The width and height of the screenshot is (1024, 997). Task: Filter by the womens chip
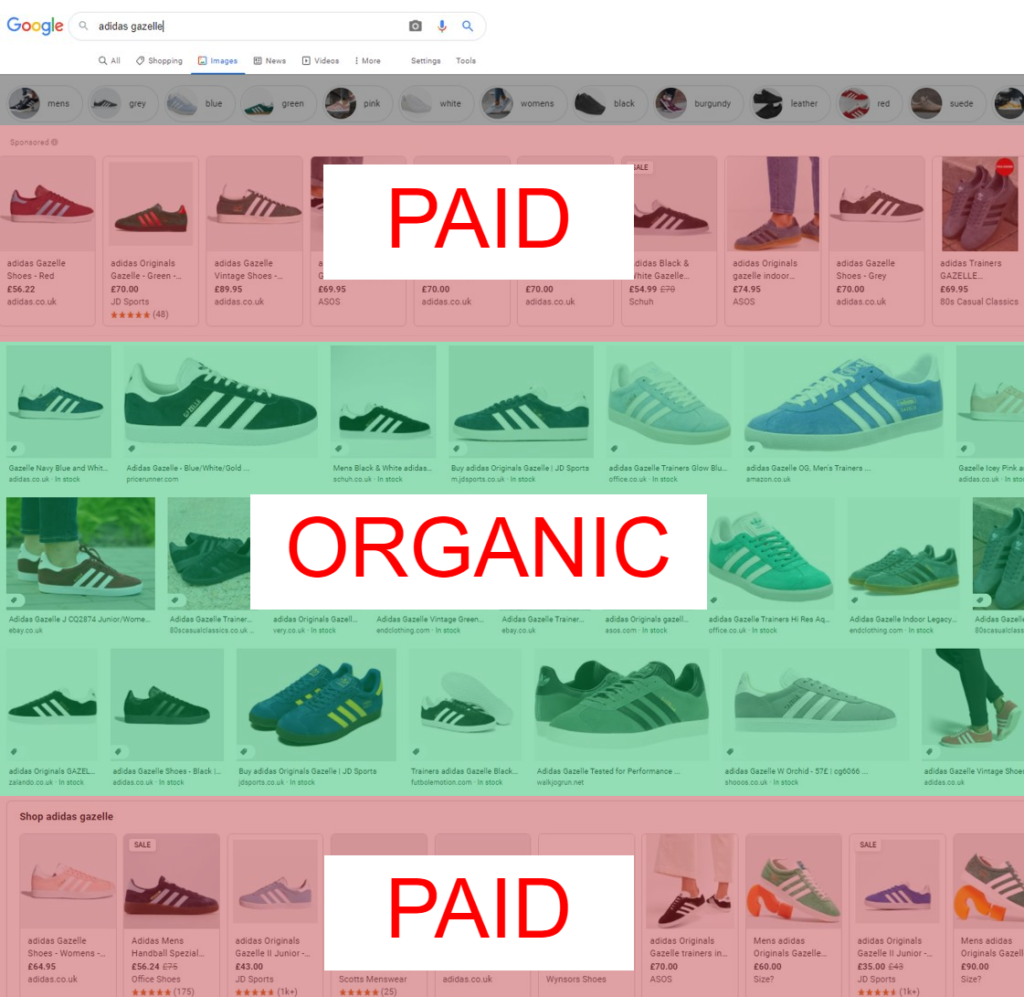523,103
